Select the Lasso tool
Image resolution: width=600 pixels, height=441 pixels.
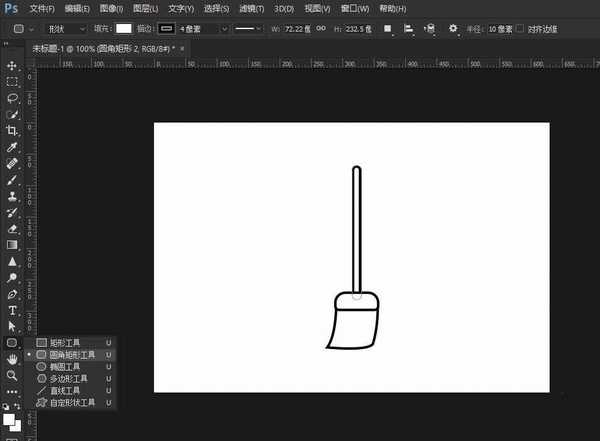point(12,99)
